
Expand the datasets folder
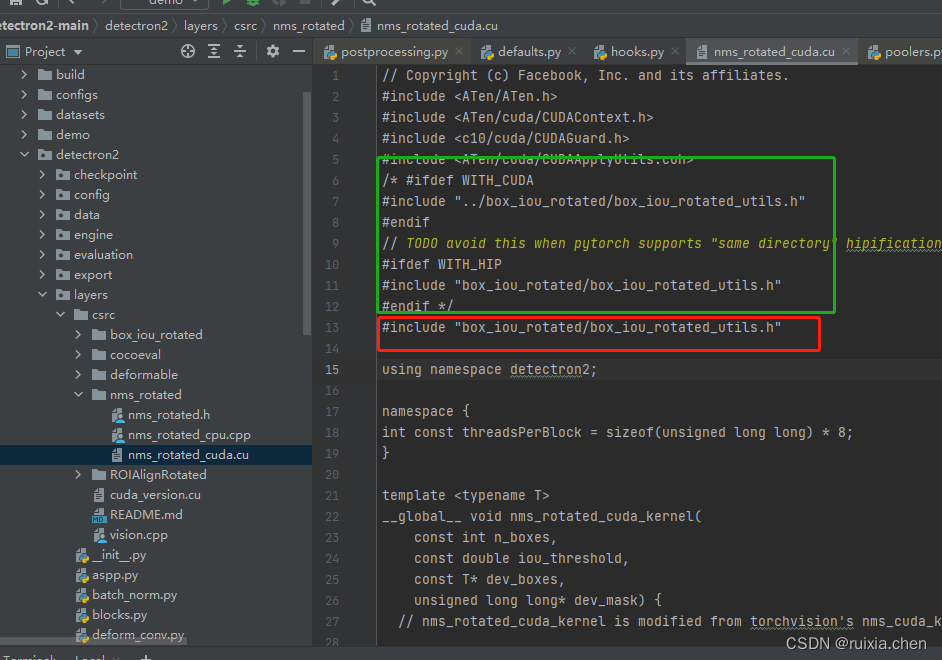(x=23, y=115)
